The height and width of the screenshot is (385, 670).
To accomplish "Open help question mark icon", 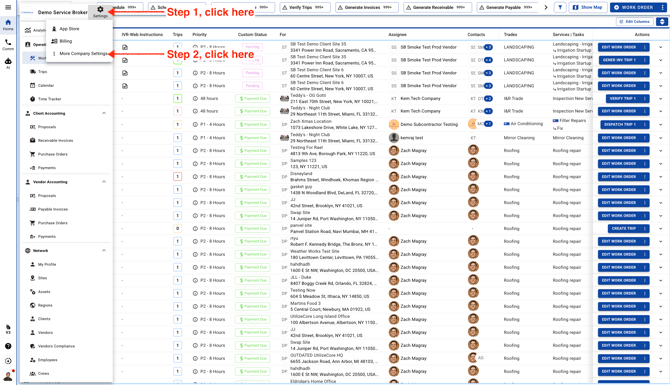I will pyautogui.click(x=8, y=346).
